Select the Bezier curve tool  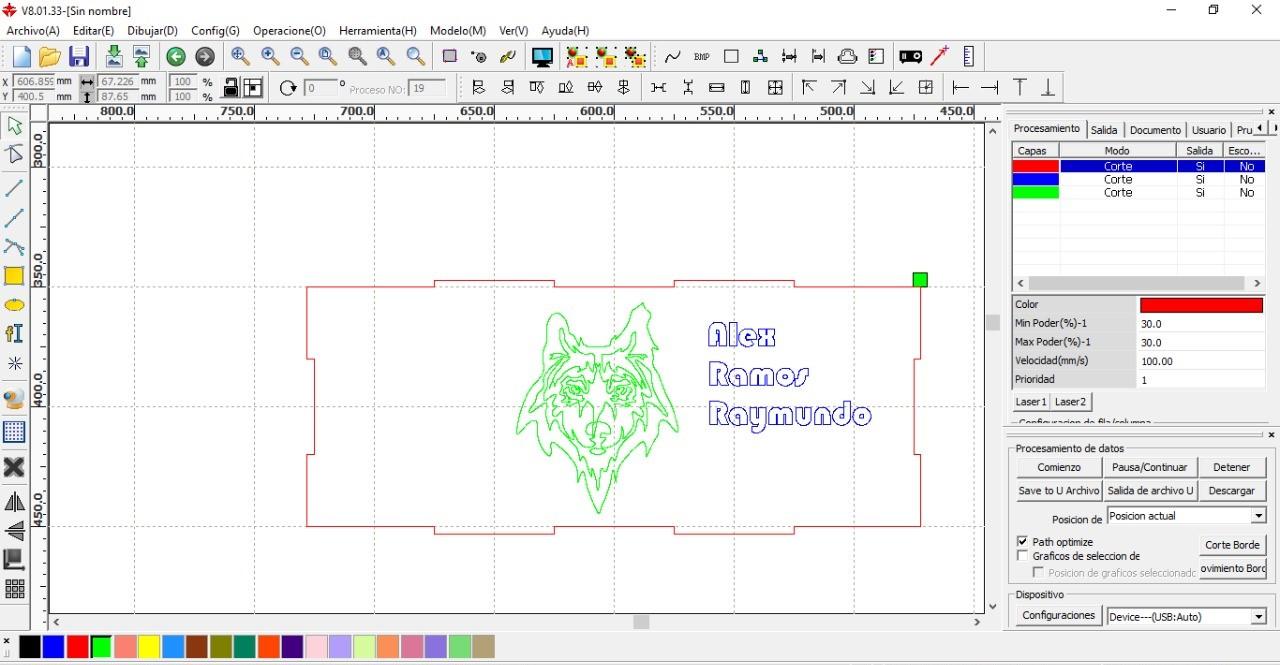point(15,247)
